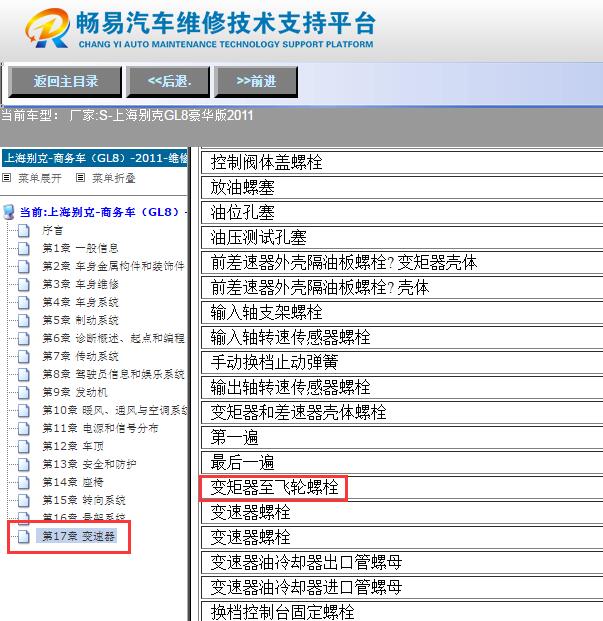Viewport: 603px width, 621px height.
Task: Open 第13章 安全和防护 chapter
Action: (89, 464)
